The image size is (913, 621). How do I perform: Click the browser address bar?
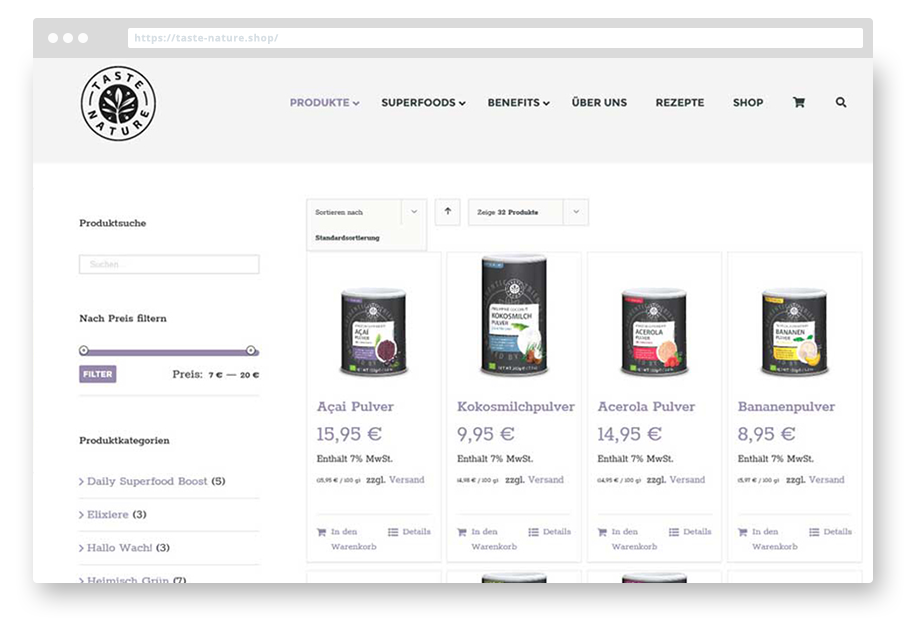[x=495, y=38]
